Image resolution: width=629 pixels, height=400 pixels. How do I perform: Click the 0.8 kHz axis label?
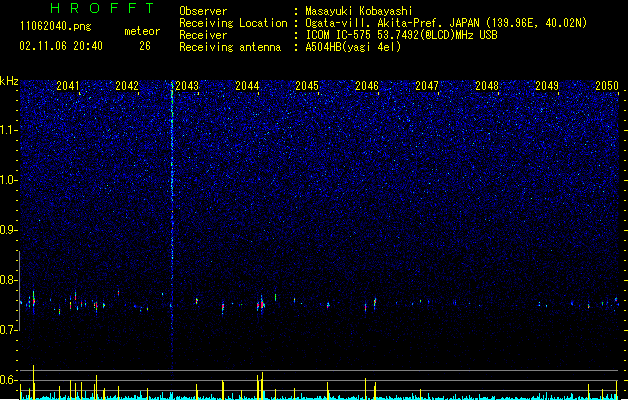tap(9, 280)
